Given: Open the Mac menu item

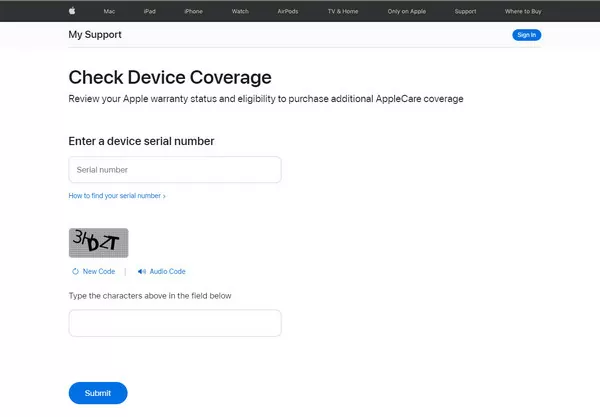Looking at the screenshot, I should (x=109, y=11).
